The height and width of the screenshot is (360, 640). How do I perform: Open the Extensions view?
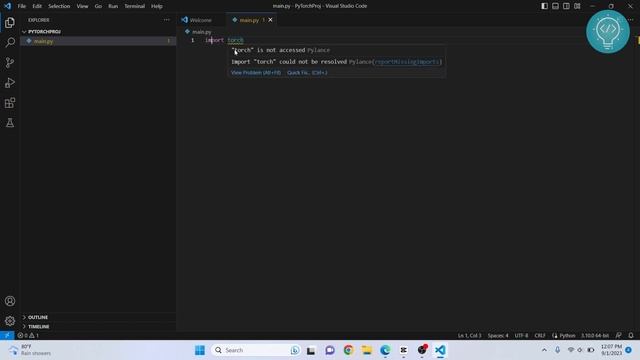point(10,103)
